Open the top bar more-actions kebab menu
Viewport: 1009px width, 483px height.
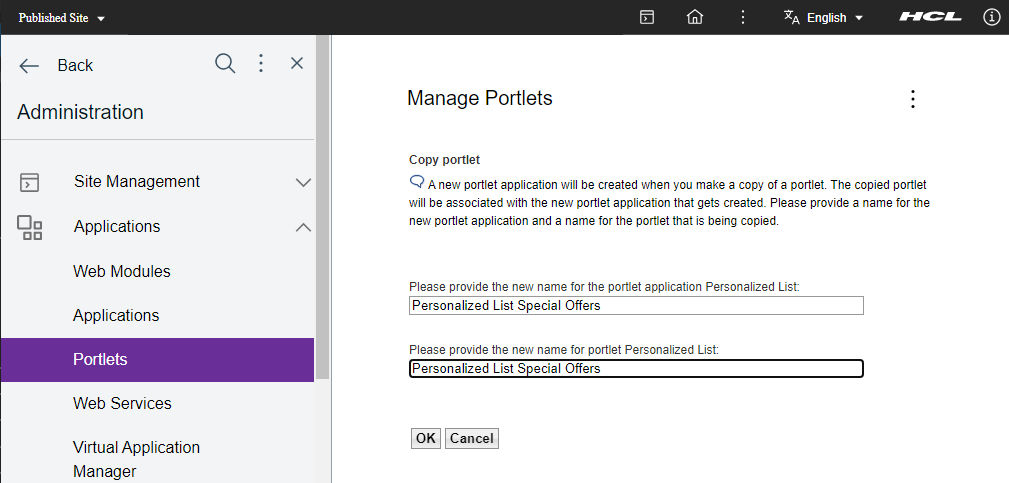743,17
